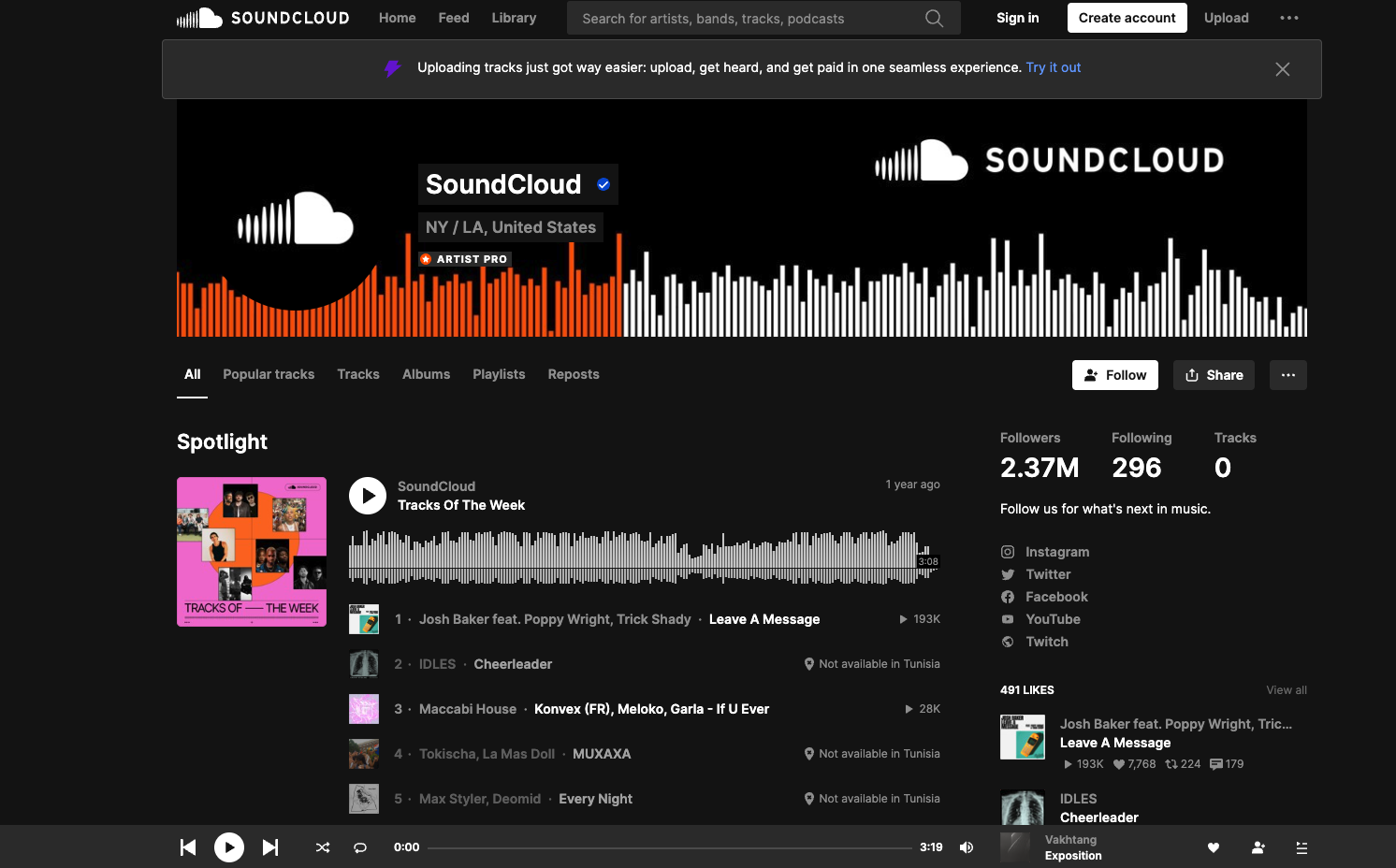Like the currently playing Exposition track
Image resolution: width=1396 pixels, height=868 pixels.
coord(1214,847)
